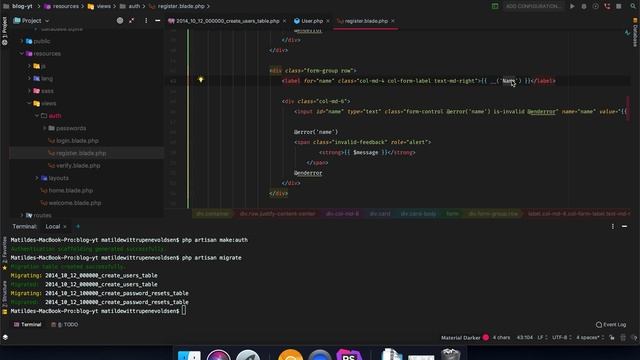Screen dimensions: 640x360
Task: Click the Stop square icon in toolbar
Action: (619, 6)
